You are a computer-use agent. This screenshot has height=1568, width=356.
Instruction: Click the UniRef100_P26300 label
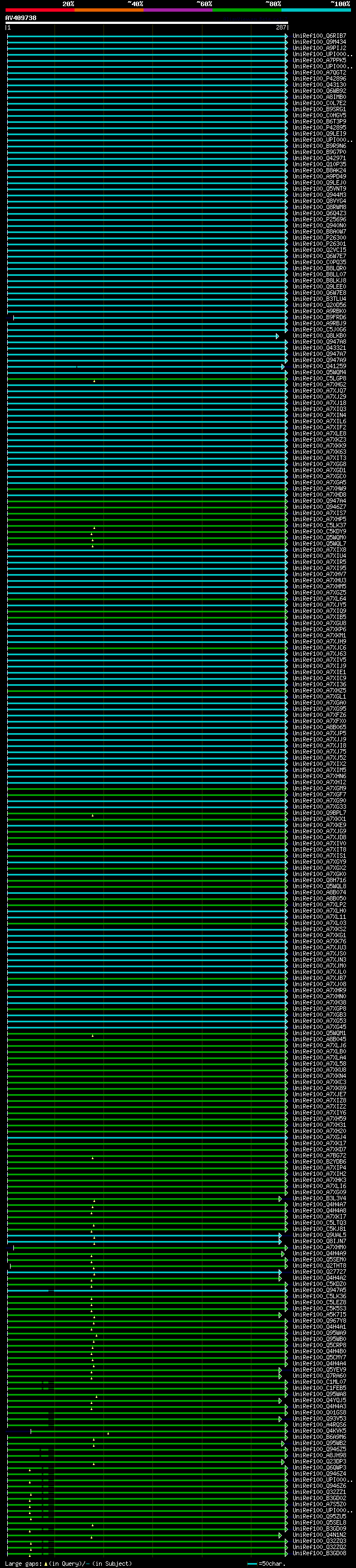tap(319, 238)
